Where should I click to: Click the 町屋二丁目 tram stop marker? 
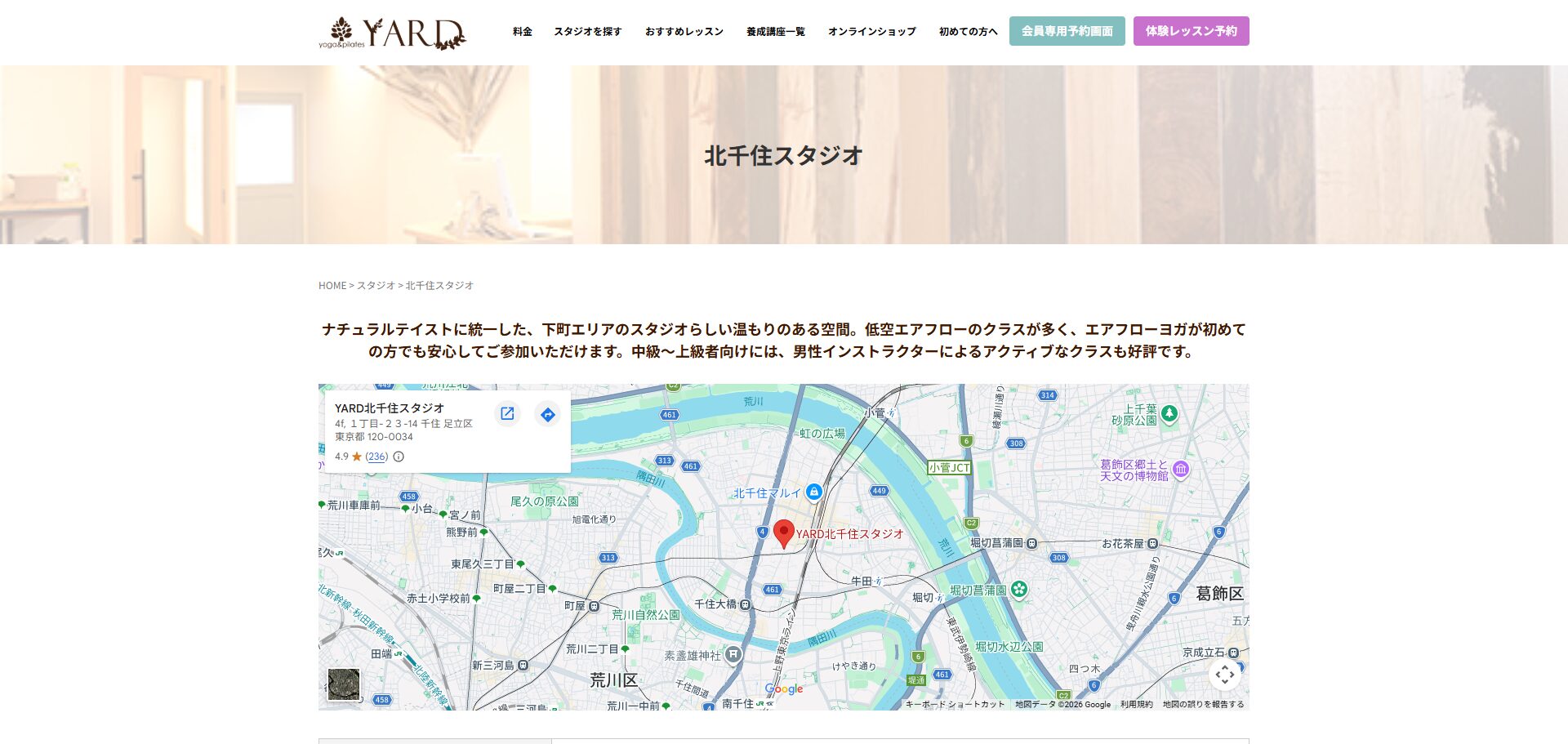coord(552,588)
